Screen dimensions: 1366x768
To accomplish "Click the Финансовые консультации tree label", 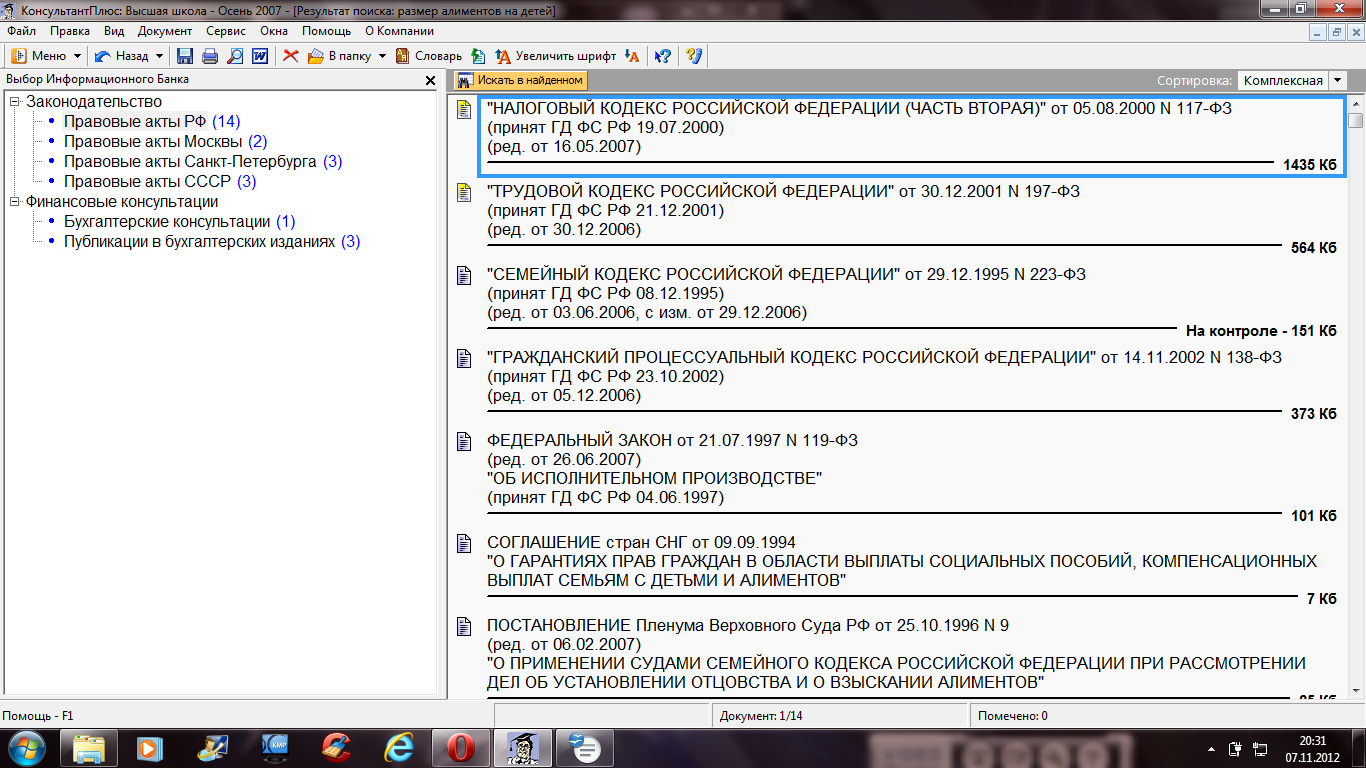I will click(x=122, y=202).
